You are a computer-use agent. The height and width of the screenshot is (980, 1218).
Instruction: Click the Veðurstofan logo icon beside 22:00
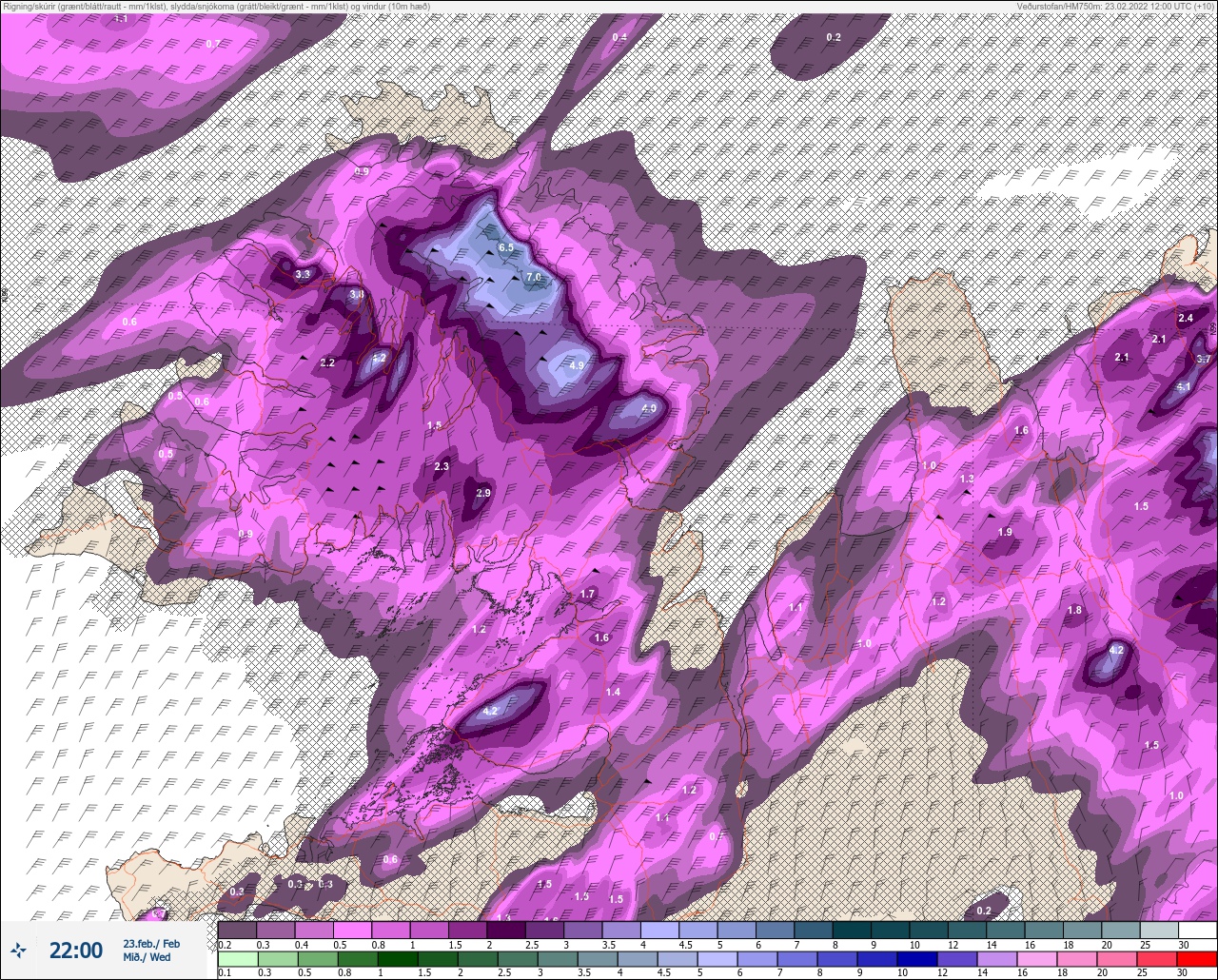[x=19, y=950]
